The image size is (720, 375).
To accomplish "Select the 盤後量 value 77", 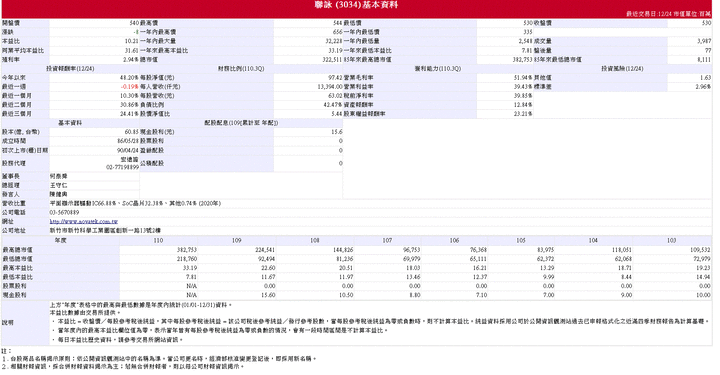I will point(708,50).
